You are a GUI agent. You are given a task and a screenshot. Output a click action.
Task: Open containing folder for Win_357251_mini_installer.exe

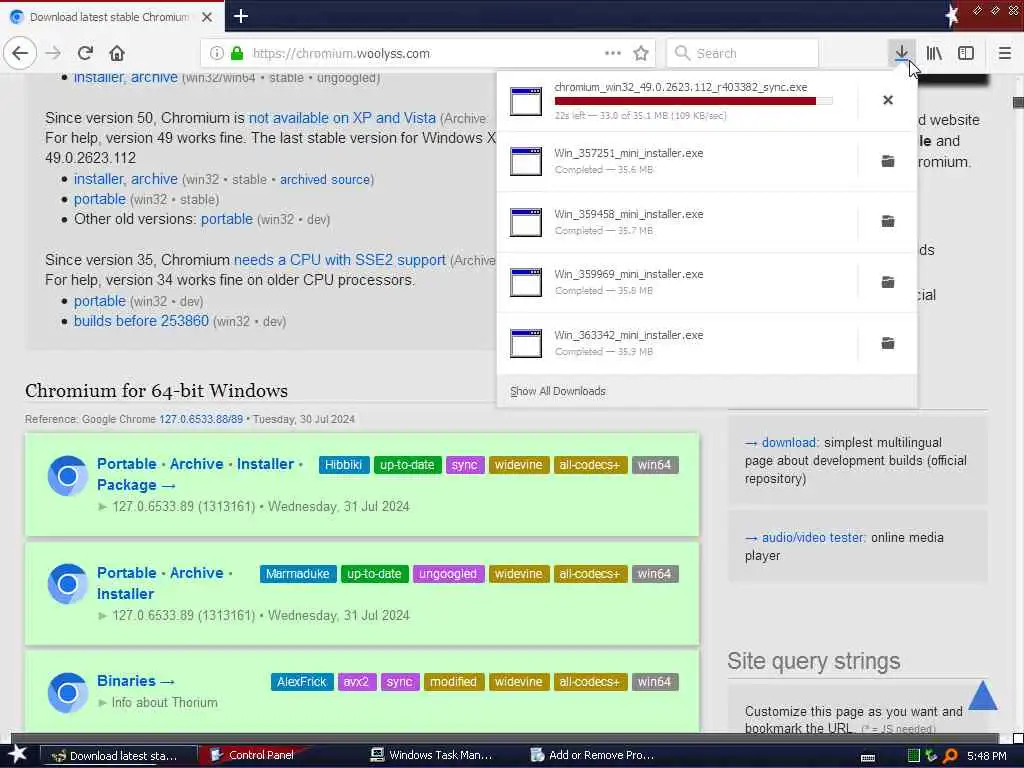point(888,161)
